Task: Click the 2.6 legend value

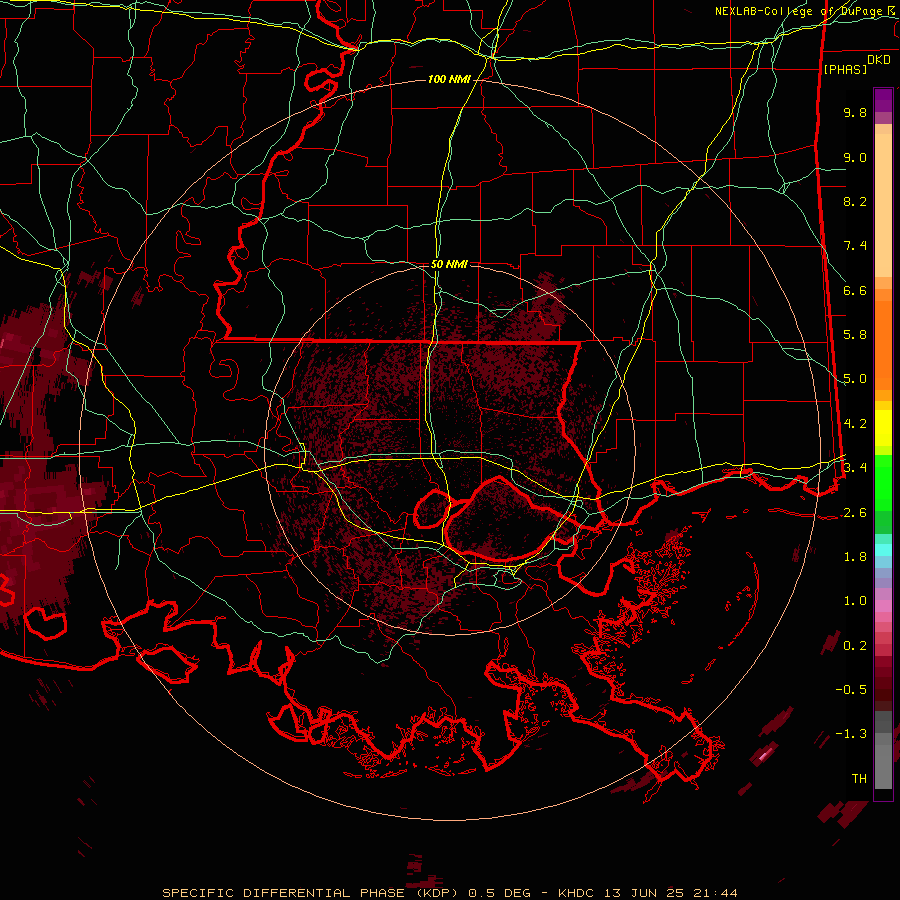Action: [x=855, y=513]
